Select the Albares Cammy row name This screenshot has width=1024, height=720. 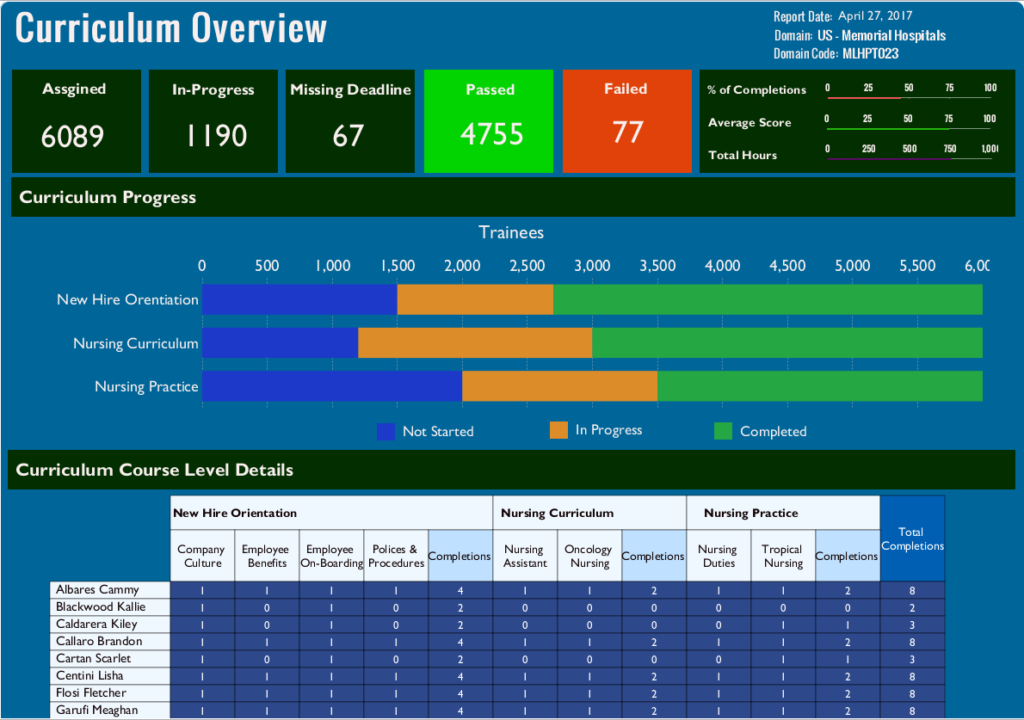110,590
